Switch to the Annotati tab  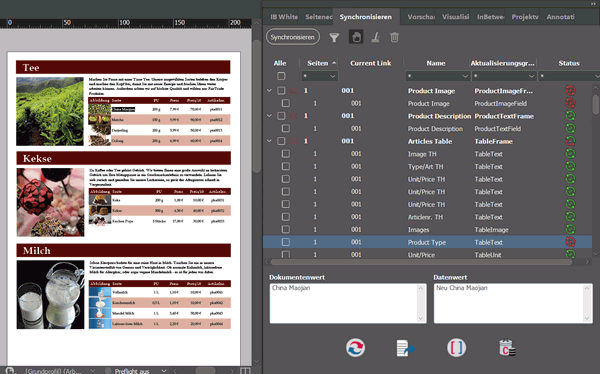point(560,17)
